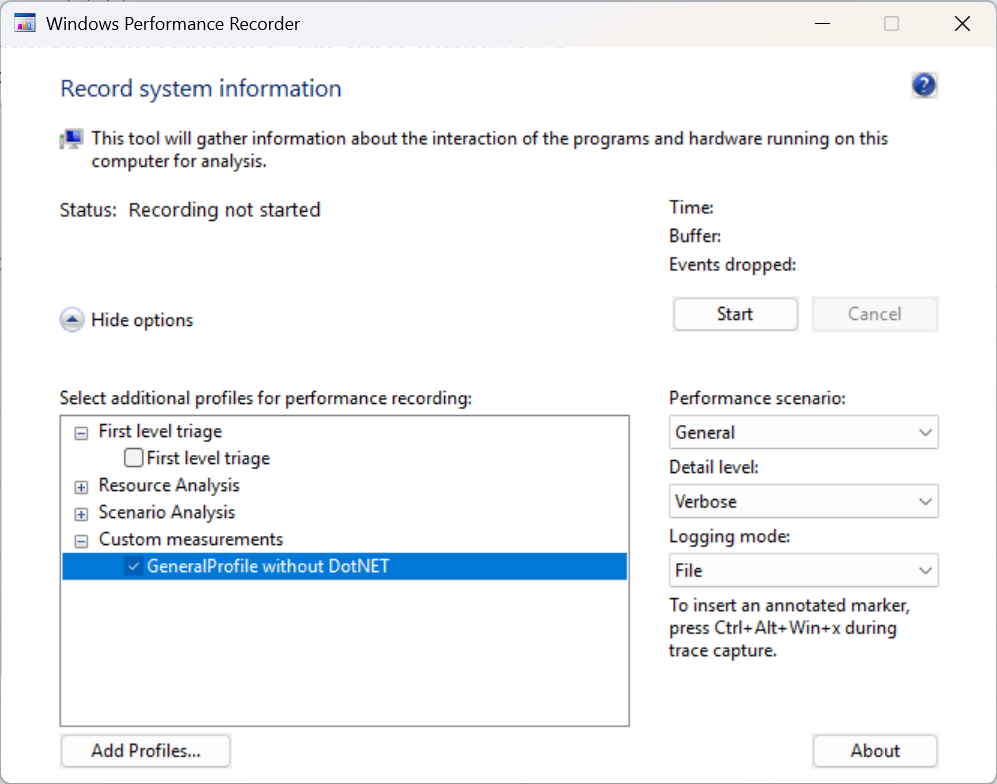
Task: Select the Resource Analysis label in tree
Action: pyautogui.click(x=169, y=486)
